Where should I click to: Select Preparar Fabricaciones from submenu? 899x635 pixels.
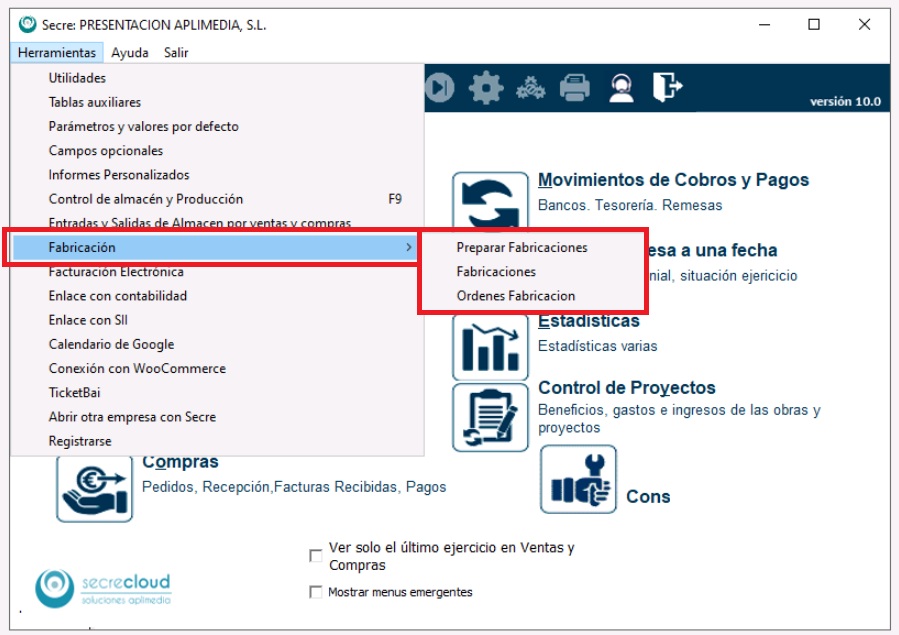pos(521,247)
